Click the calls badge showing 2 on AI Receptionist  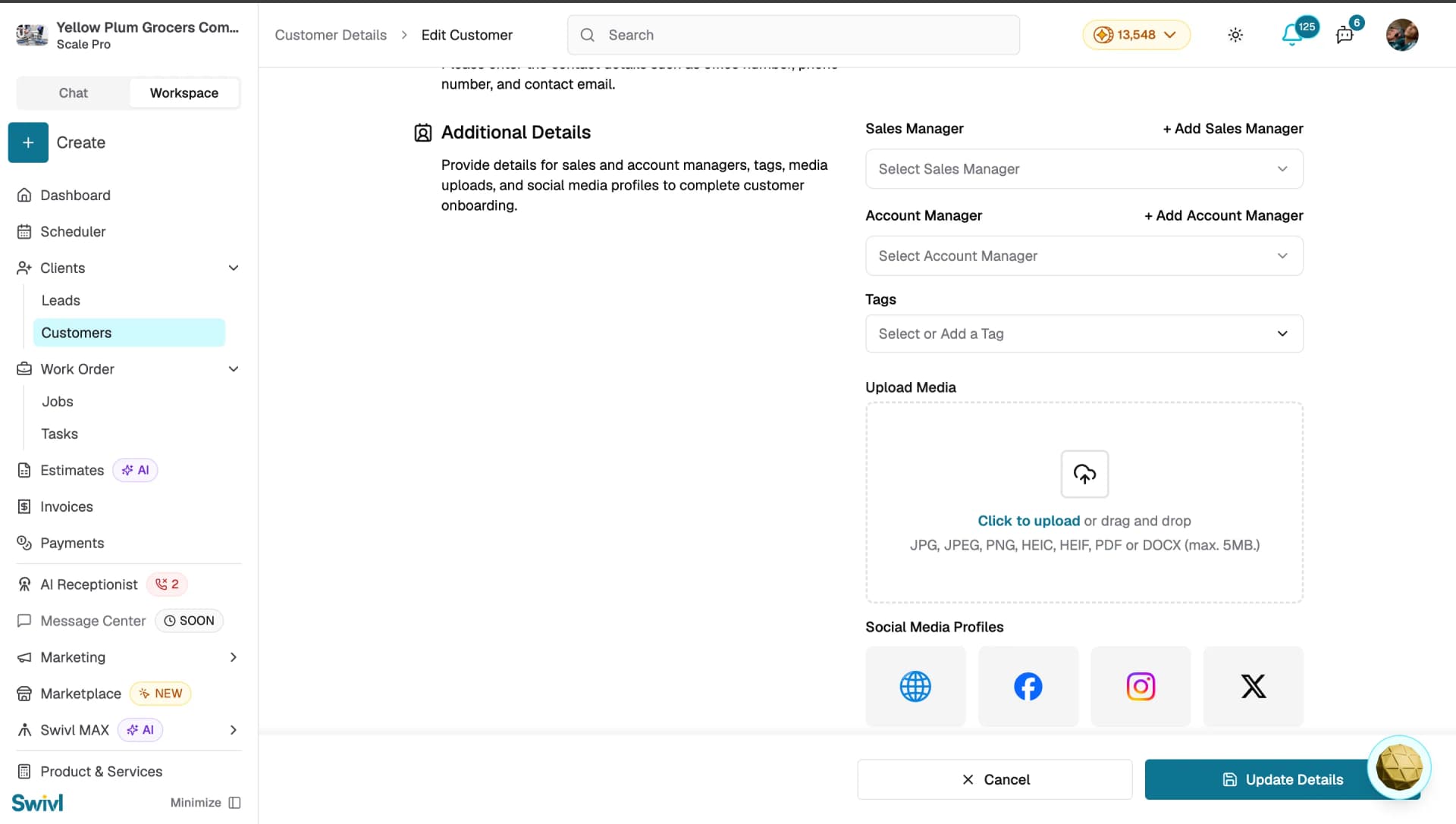[167, 584]
